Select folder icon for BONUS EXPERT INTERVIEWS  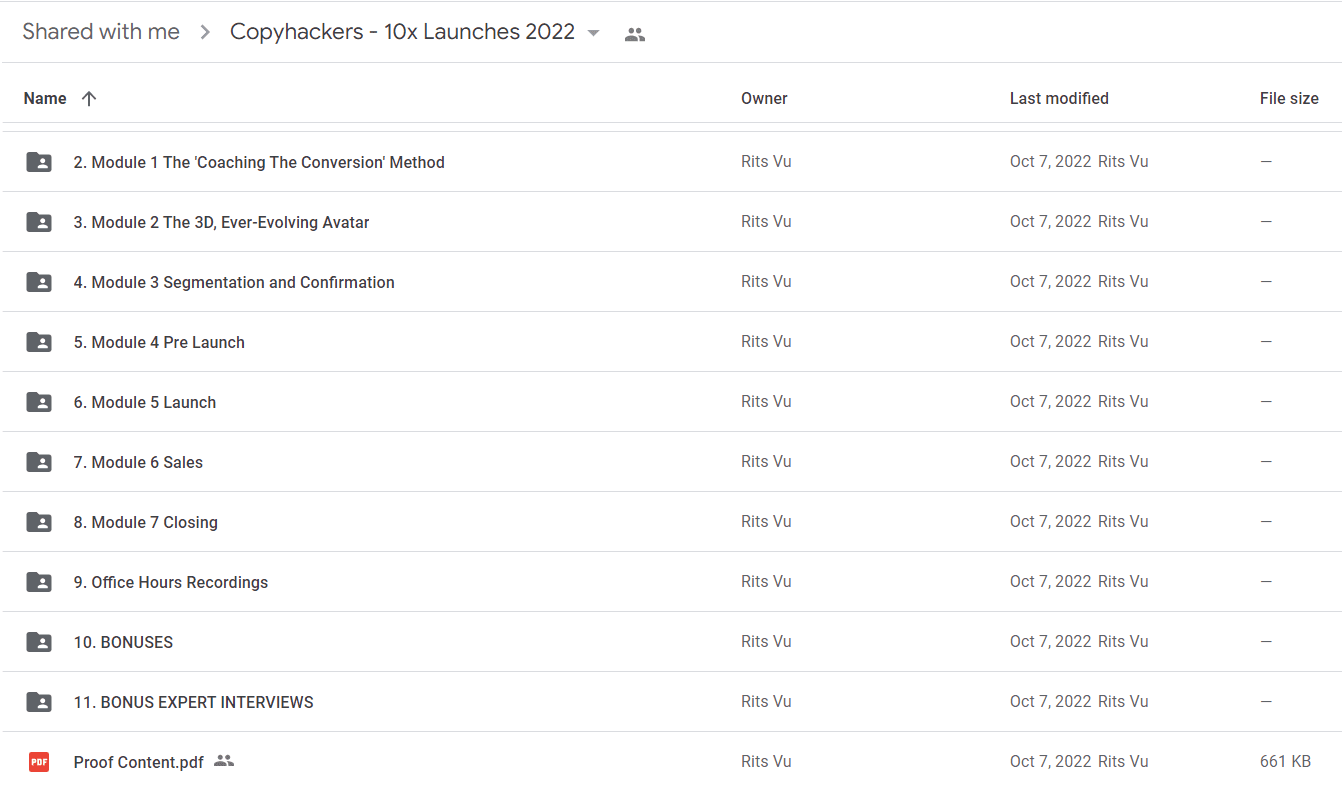pos(39,702)
